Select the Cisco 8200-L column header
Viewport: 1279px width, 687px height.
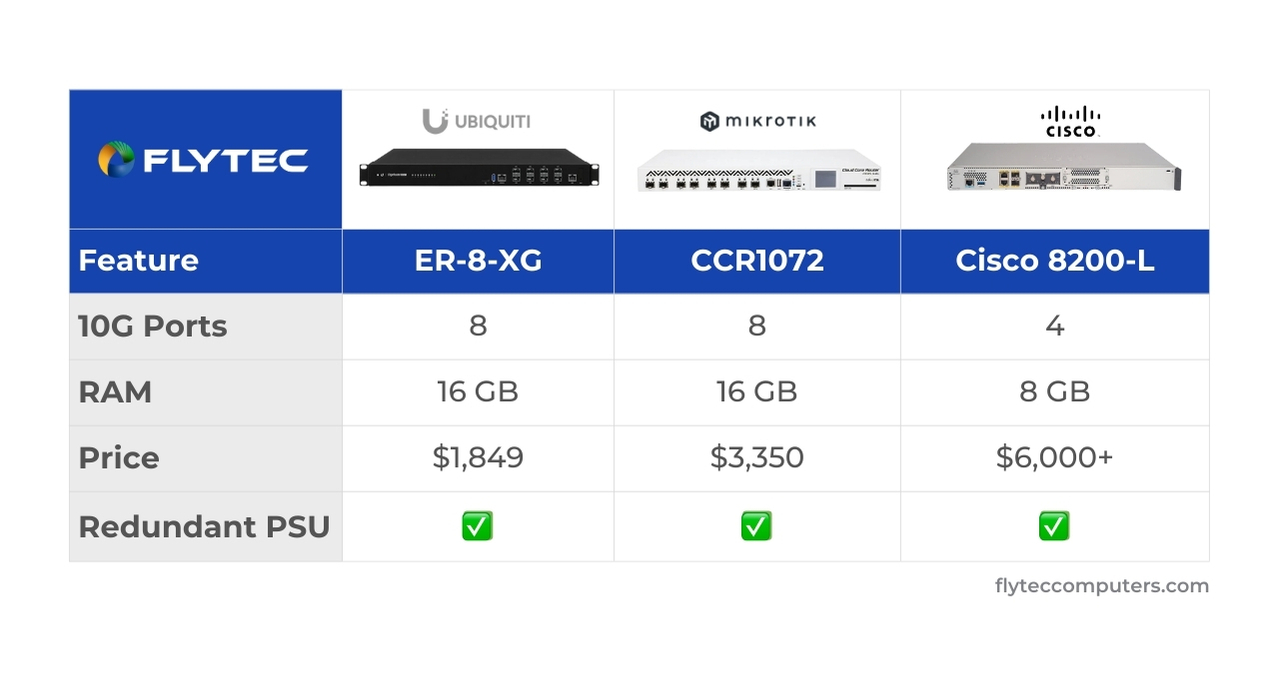click(x=1054, y=261)
